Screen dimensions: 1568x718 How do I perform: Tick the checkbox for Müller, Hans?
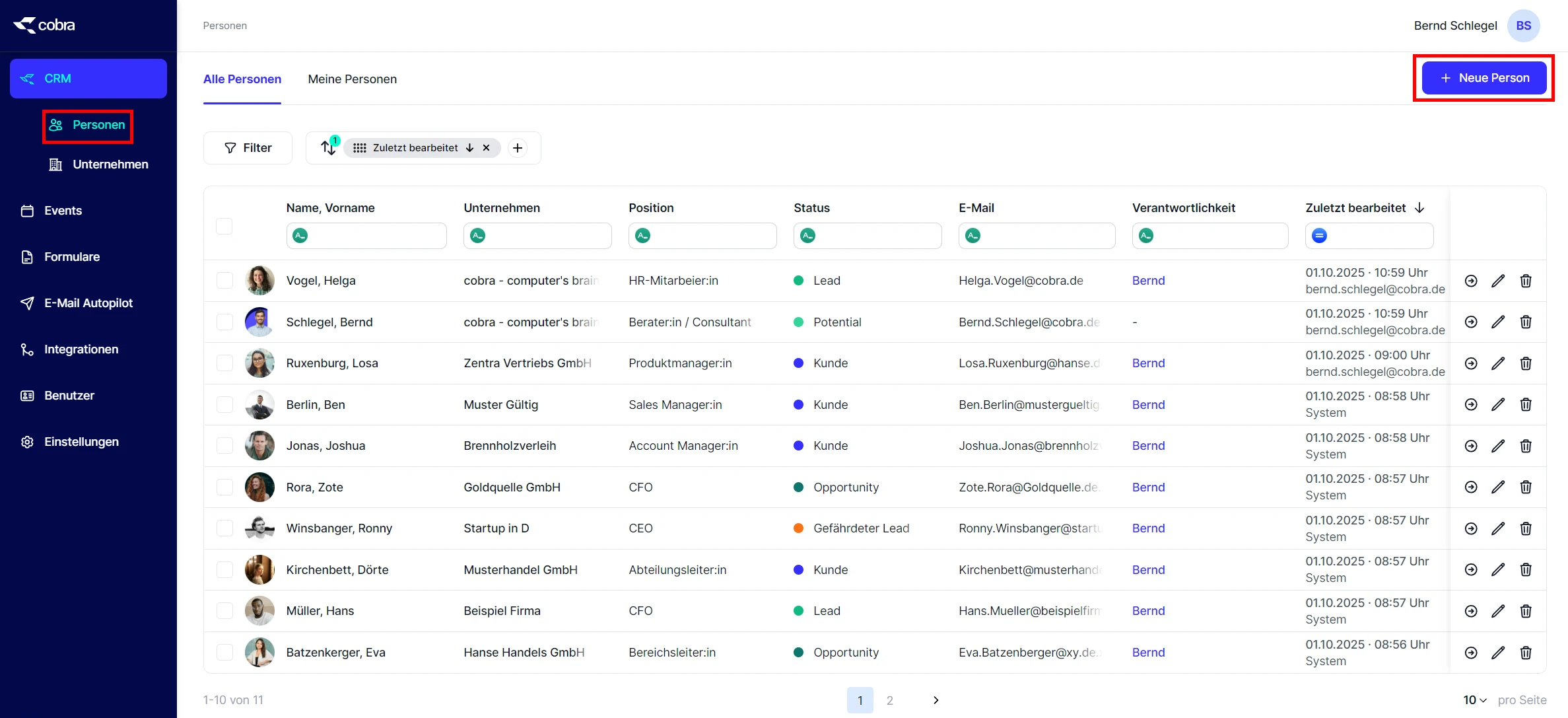[224, 611]
